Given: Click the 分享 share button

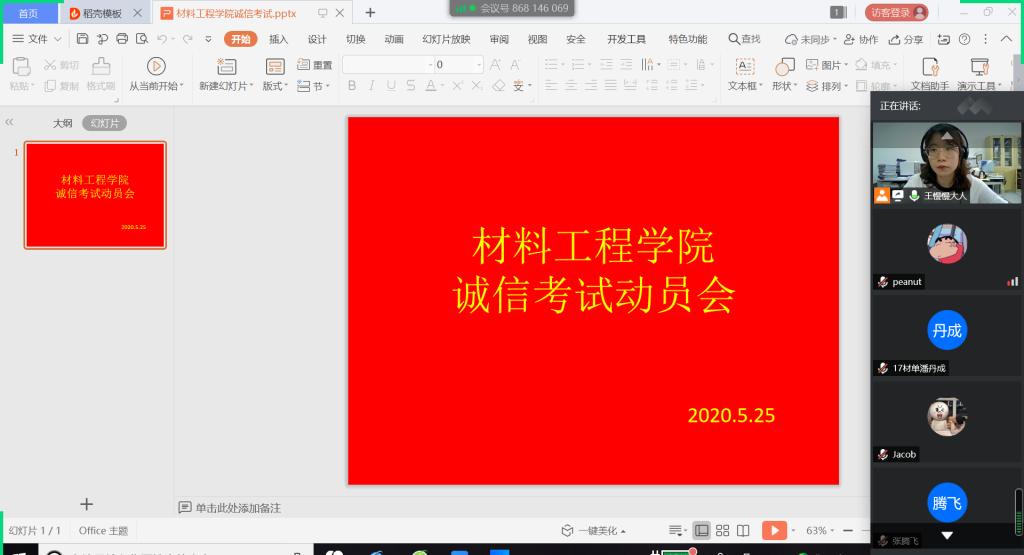Looking at the screenshot, I should 906,39.
